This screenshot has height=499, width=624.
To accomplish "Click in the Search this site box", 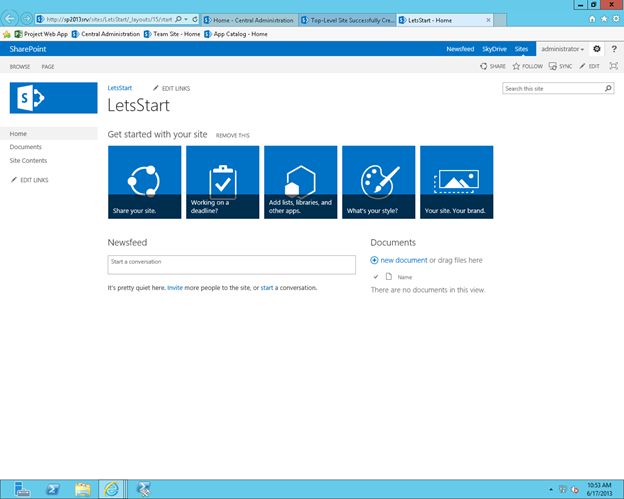I will coord(553,88).
